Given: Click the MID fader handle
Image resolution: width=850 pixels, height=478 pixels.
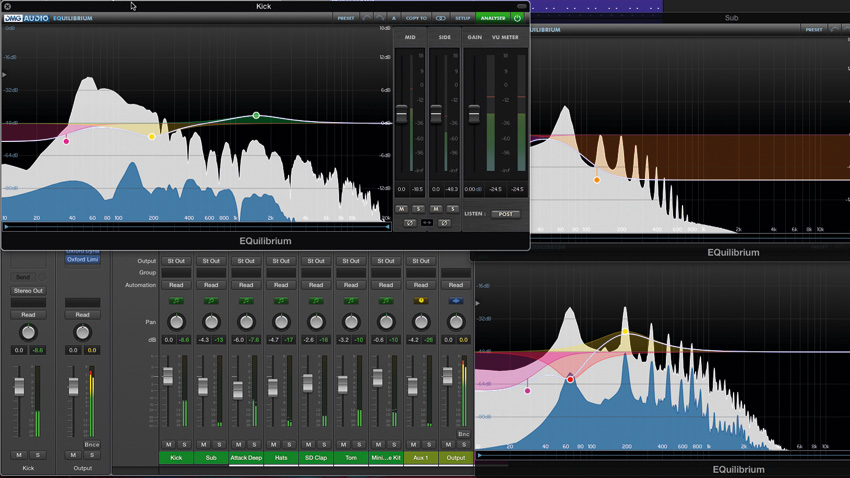Looking at the screenshot, I should 402,114.
